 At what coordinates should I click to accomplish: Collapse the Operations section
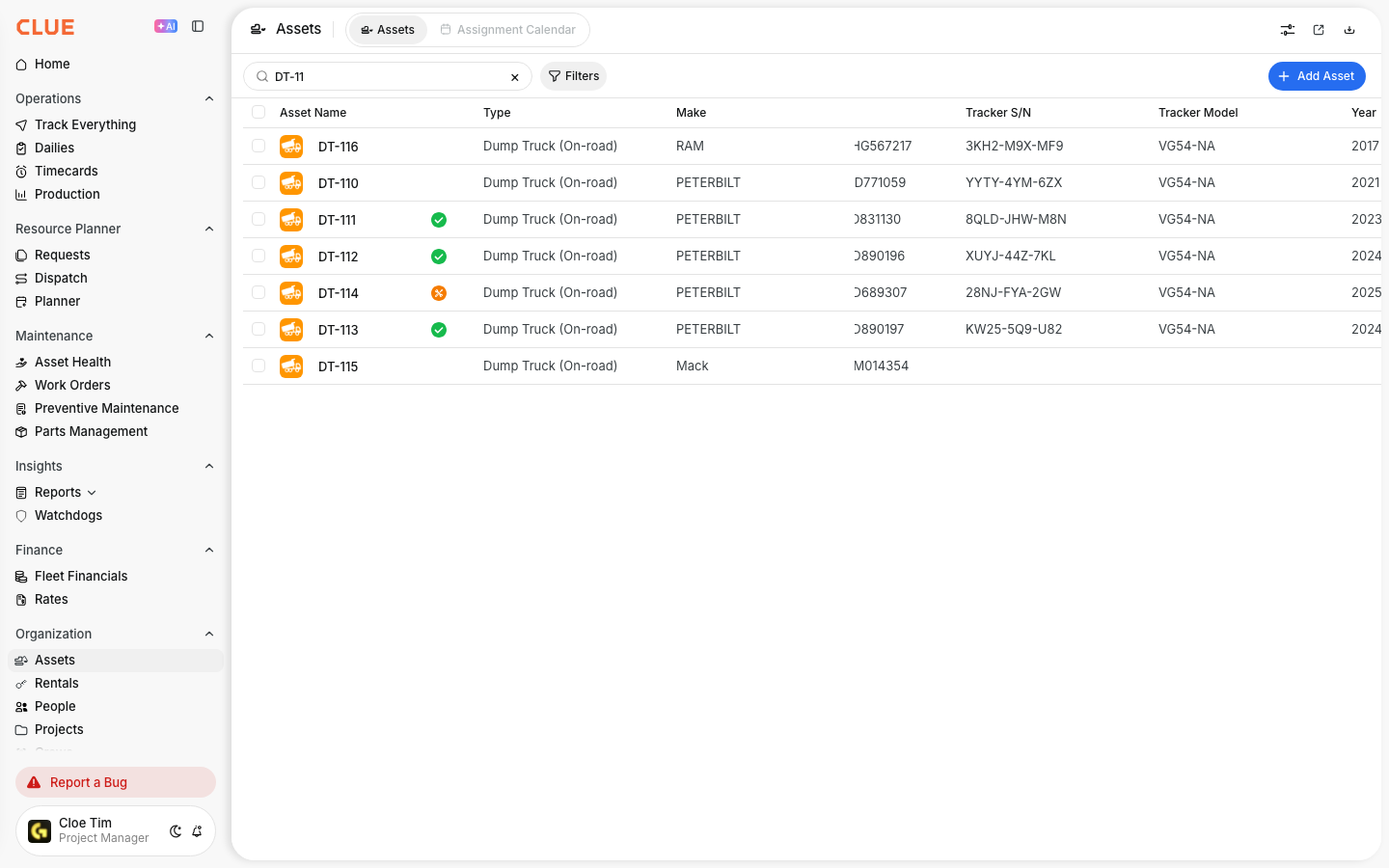(209, 98)
